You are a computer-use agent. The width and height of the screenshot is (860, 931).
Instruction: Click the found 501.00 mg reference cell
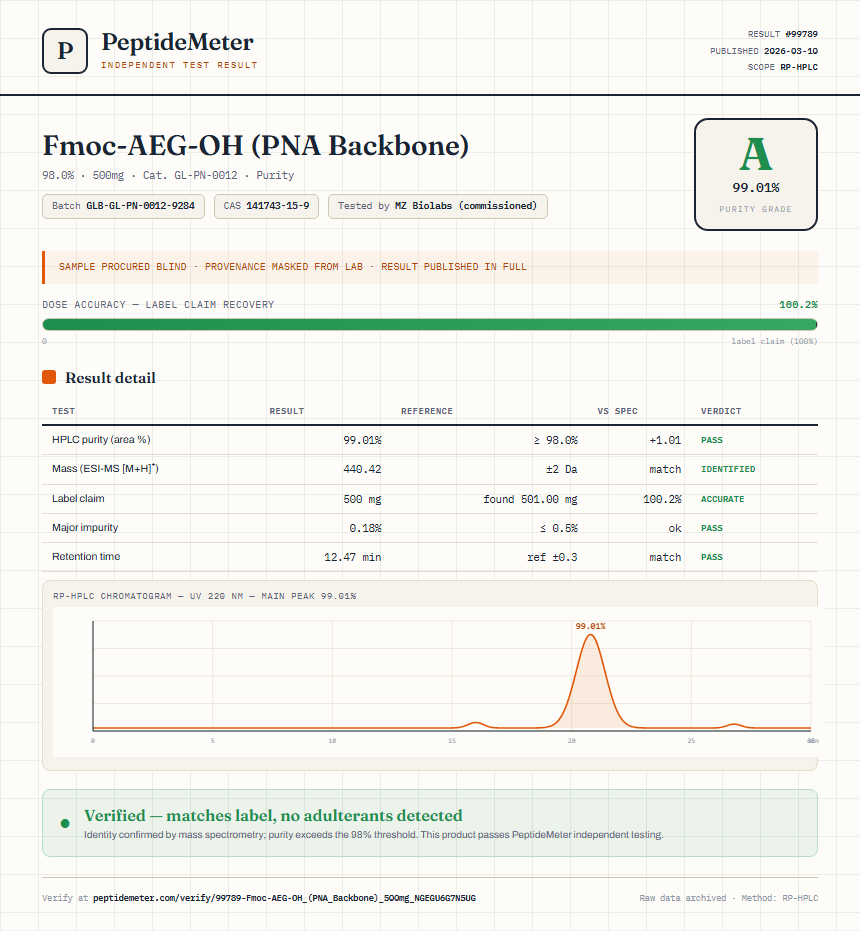coord(530,499)
